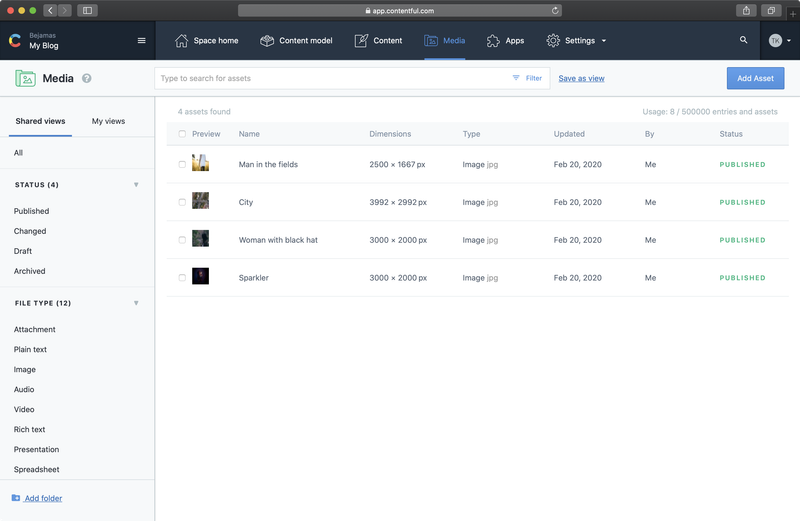Open the Sparkler image thumbnail
This screenshot has height=521, width=800.
tap(200, 276)
